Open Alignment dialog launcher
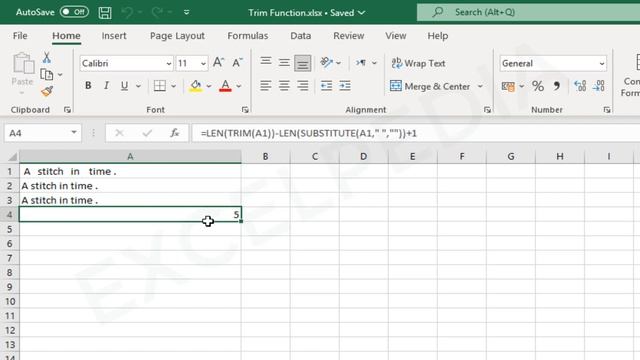The width and height of the screenshot is (640, 360). click(487, 110)
